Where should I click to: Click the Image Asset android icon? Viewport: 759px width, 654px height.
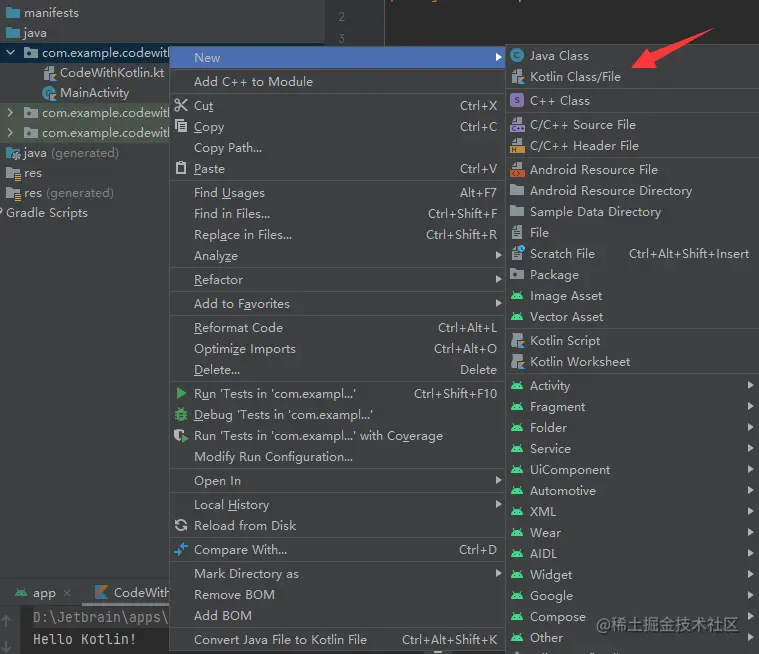pyautogui.click(x=517, y=295)
